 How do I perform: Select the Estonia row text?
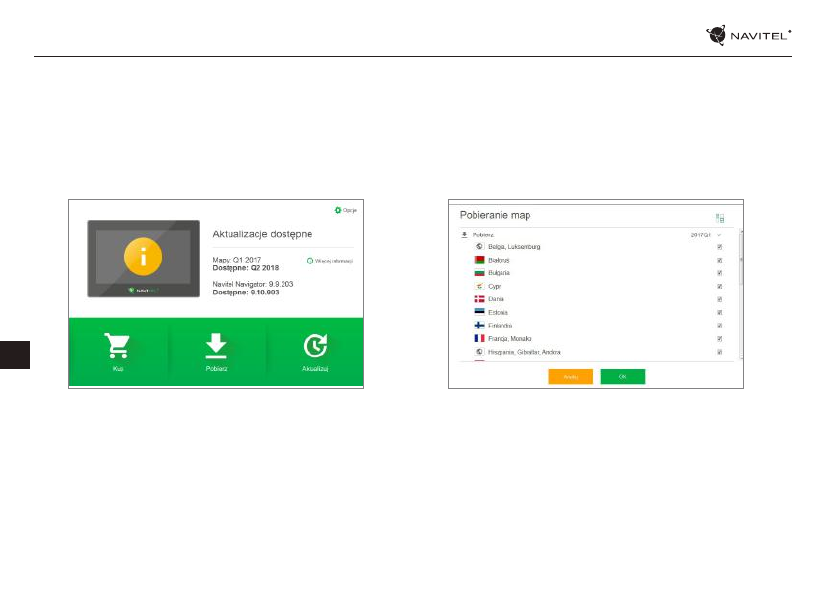coord(498,312)
